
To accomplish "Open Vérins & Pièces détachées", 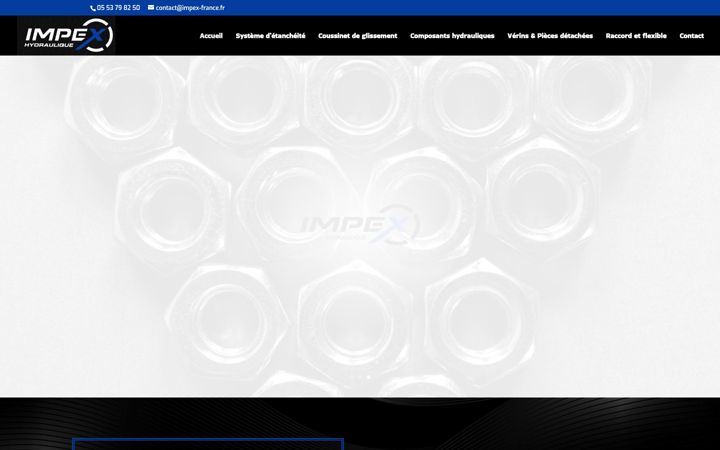I will point(550,36).
